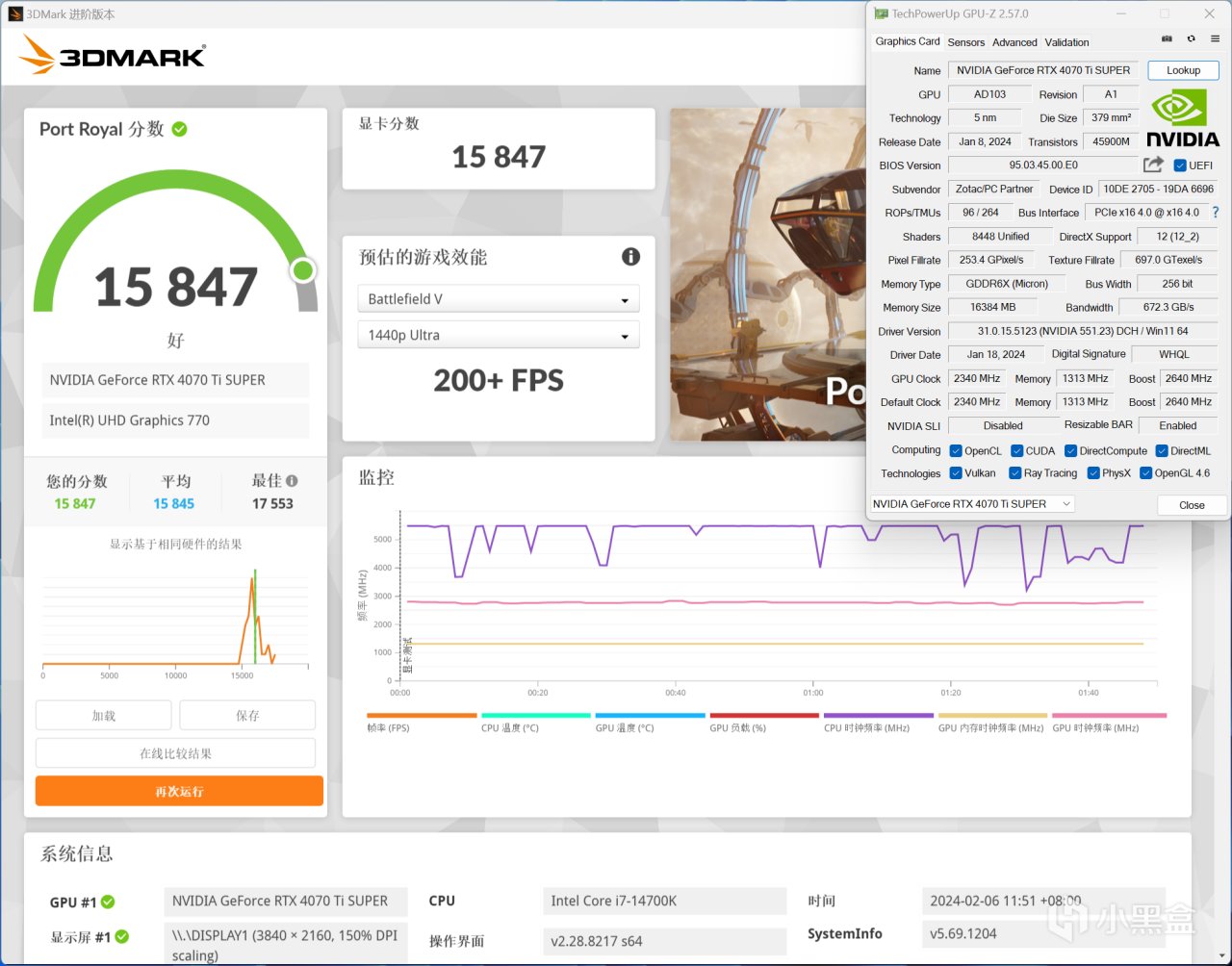Click the Lookup button

point(1183,70)
